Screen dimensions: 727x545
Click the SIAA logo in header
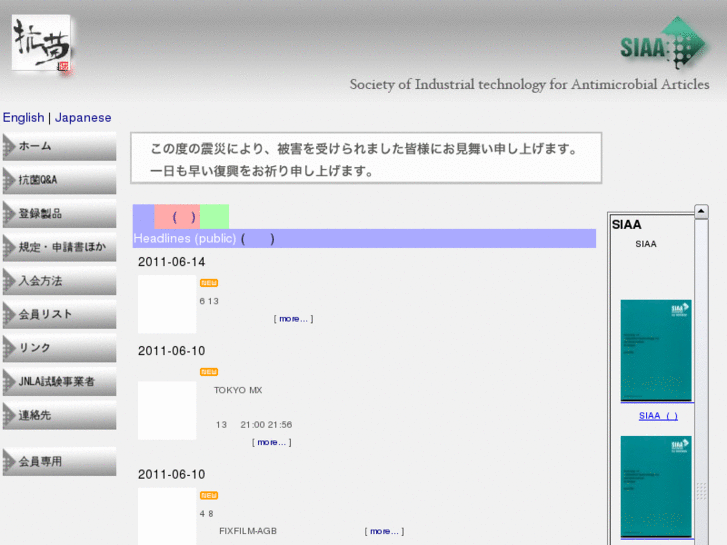[663, 44]
